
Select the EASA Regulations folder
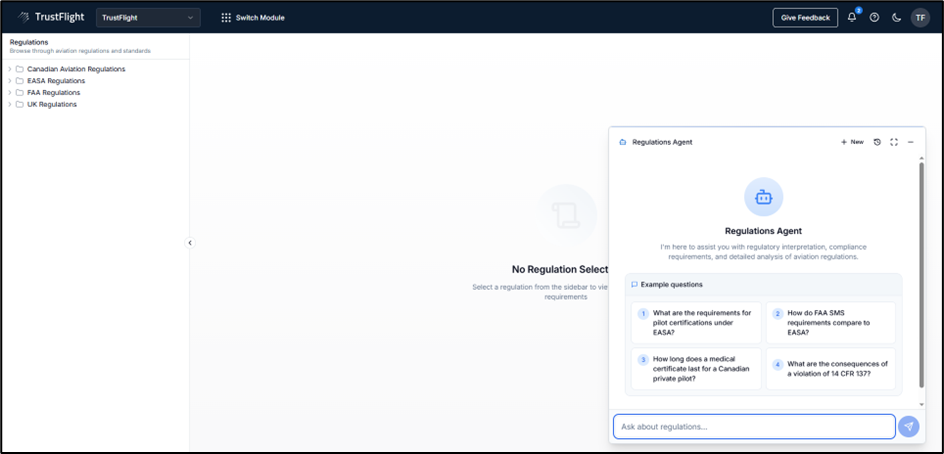pyautogui.click(x=50, y=81)
